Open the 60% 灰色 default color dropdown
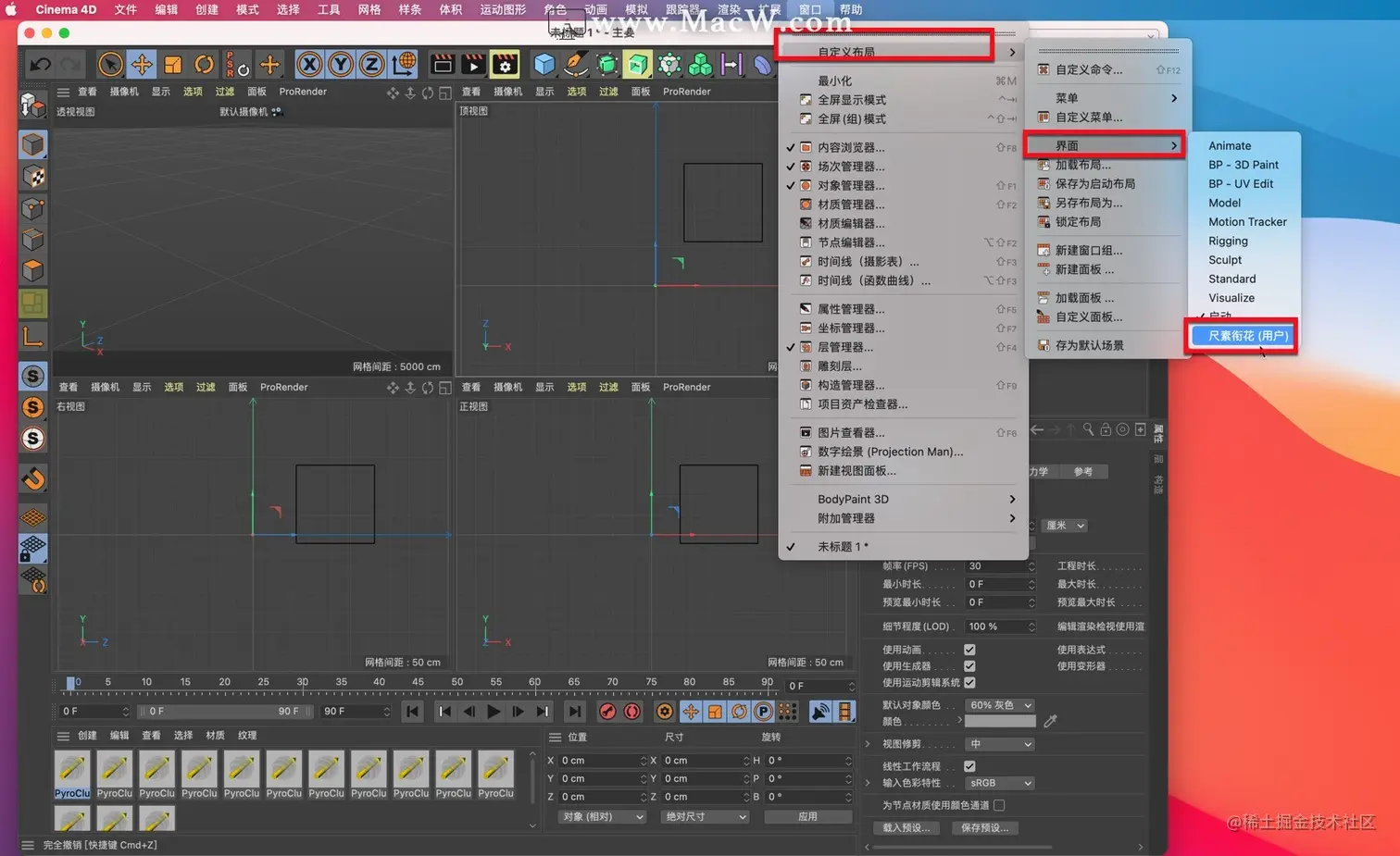1400x856 pixels. [1000, 705]
